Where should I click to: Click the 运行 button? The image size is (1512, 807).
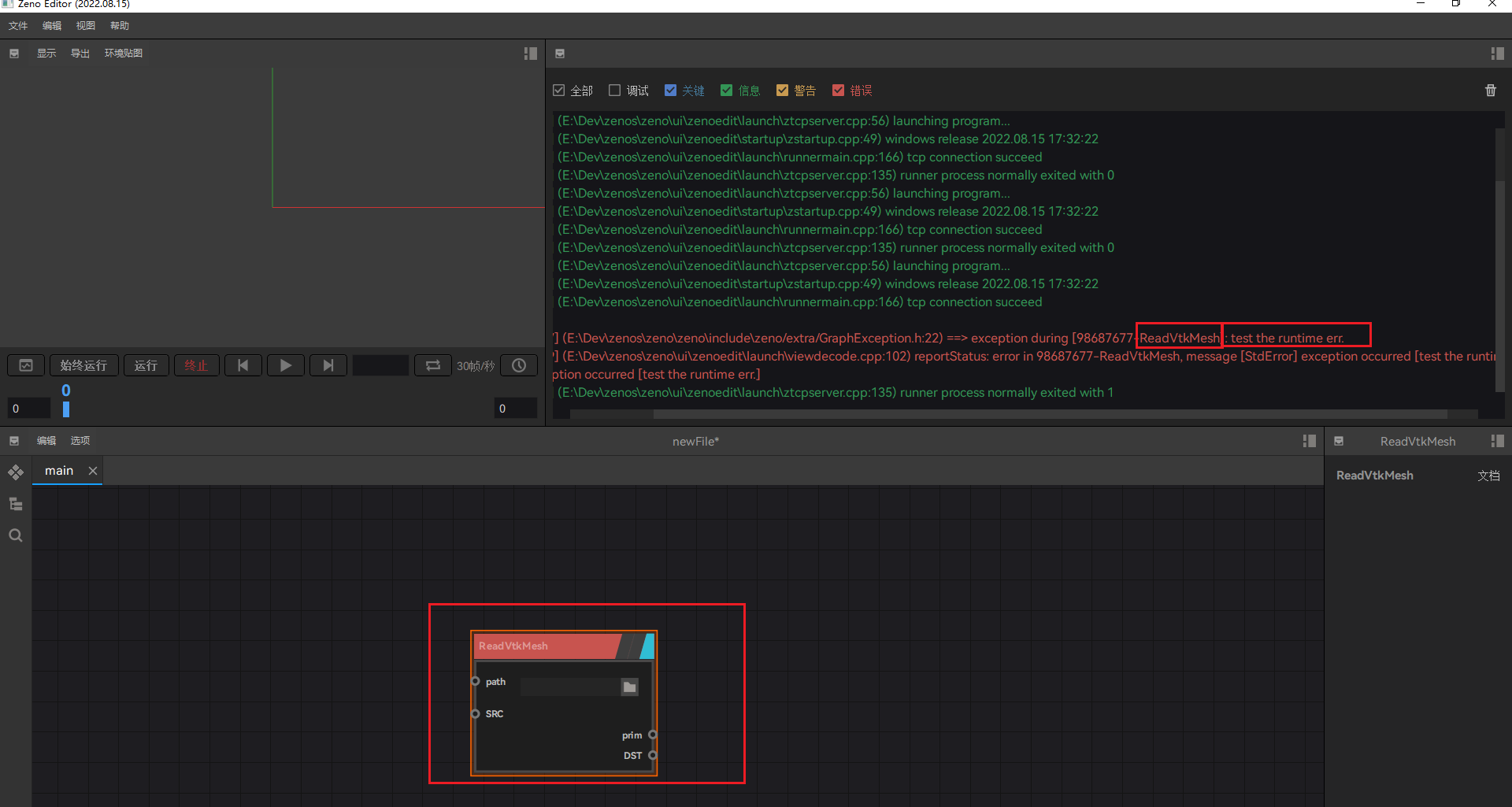pyautogui.click(x=146, y=365)
